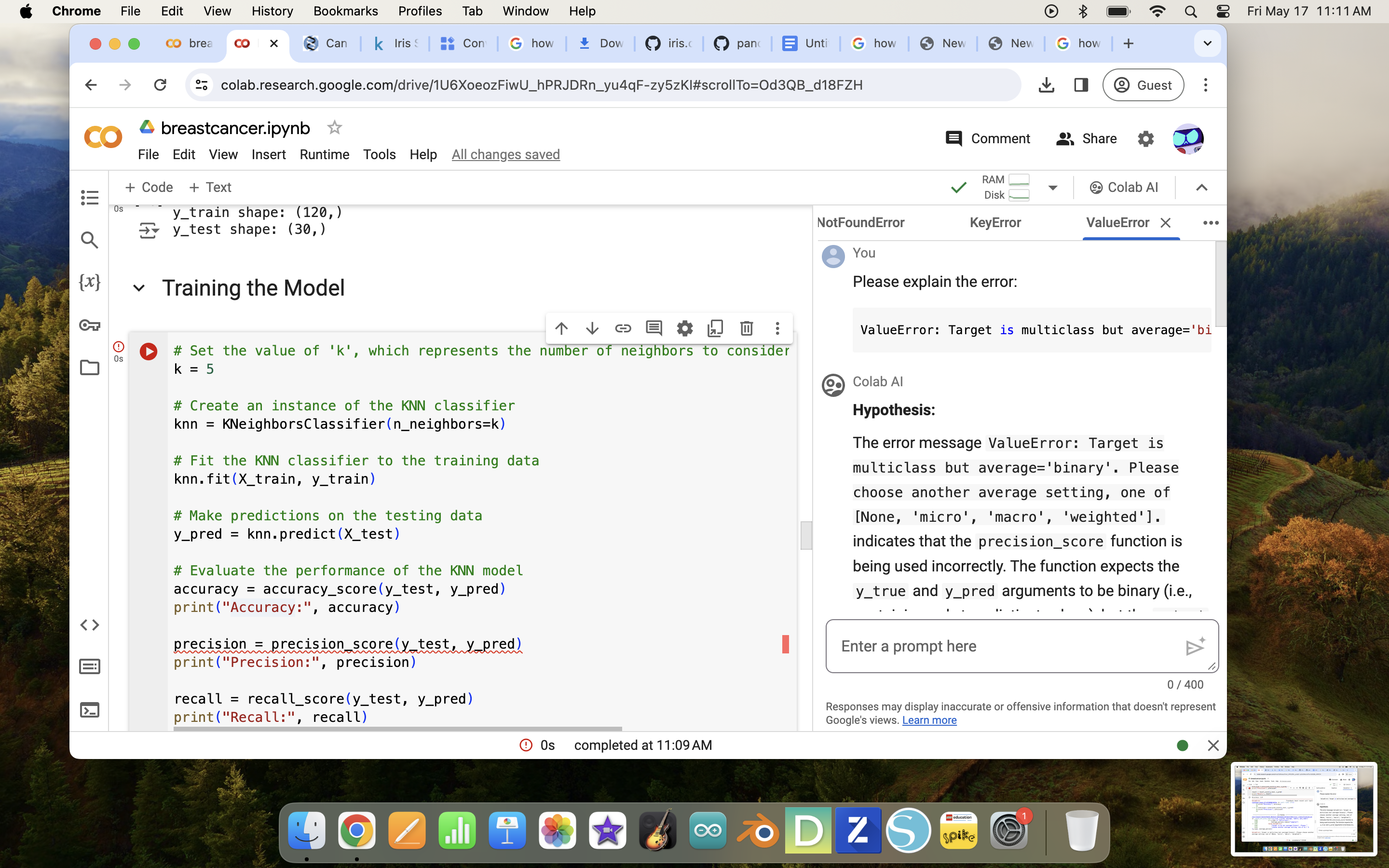Move cell down with arrow icon

592,328
